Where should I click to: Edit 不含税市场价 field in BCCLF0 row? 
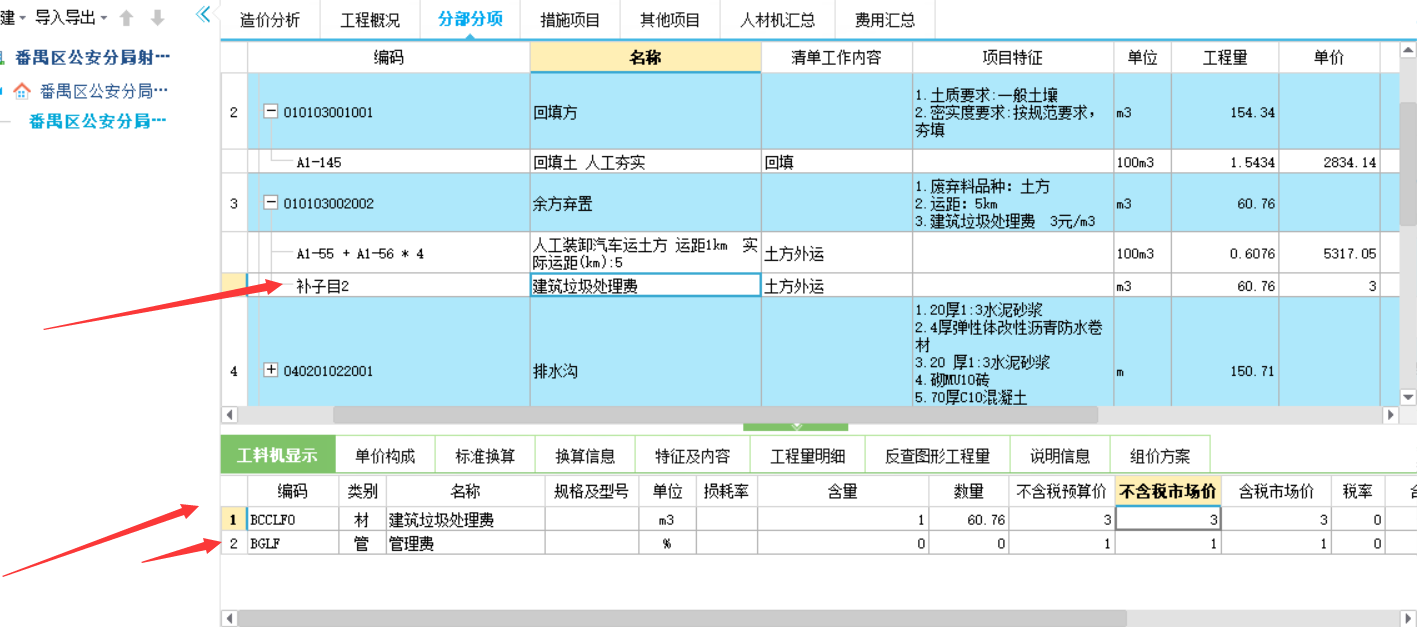pos(1168,520)
